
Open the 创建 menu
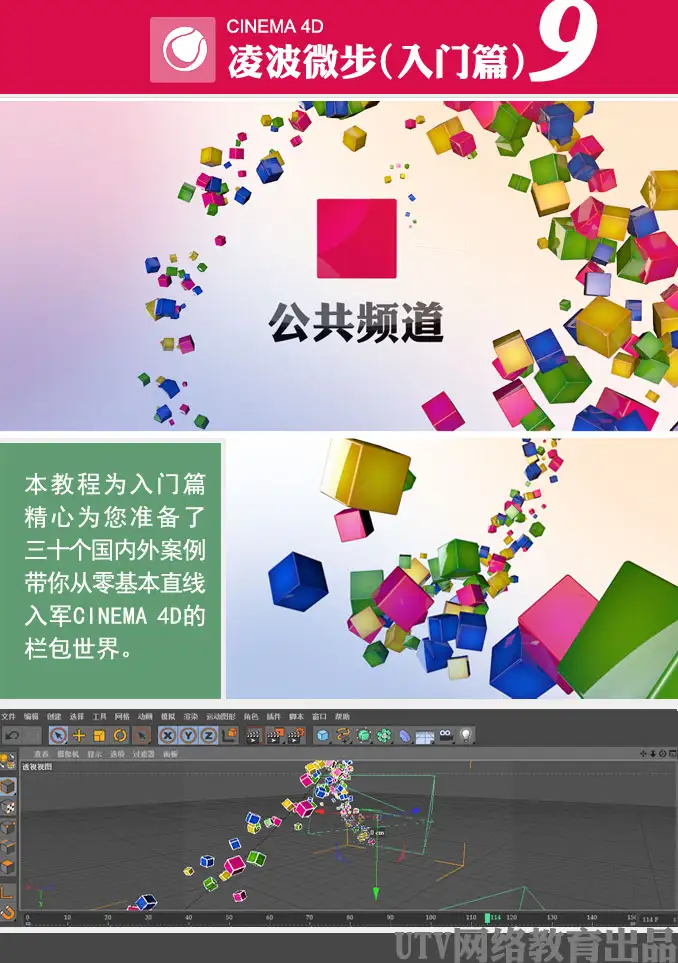[x=54, y=716]
